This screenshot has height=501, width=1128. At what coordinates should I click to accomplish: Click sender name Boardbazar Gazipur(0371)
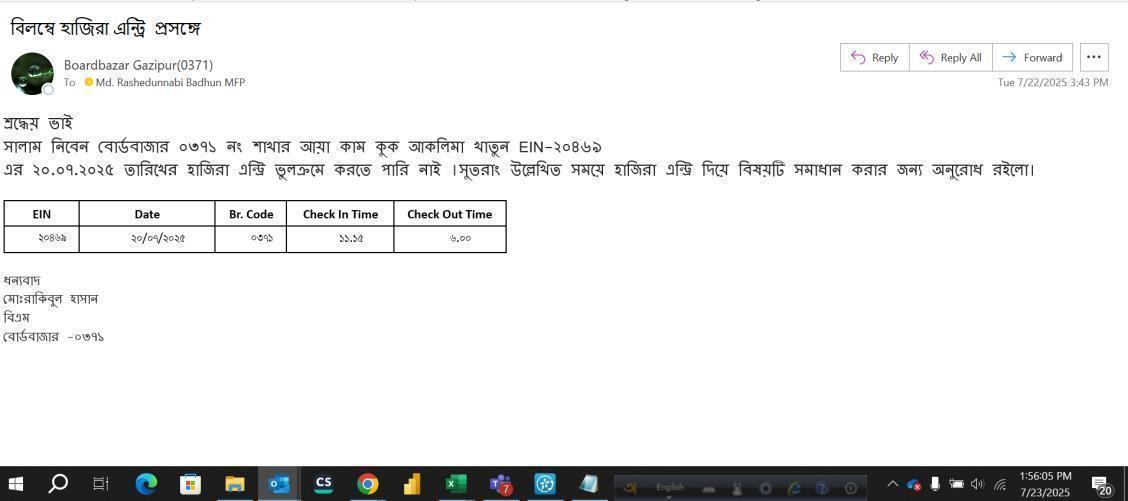[x=138, y=65]
